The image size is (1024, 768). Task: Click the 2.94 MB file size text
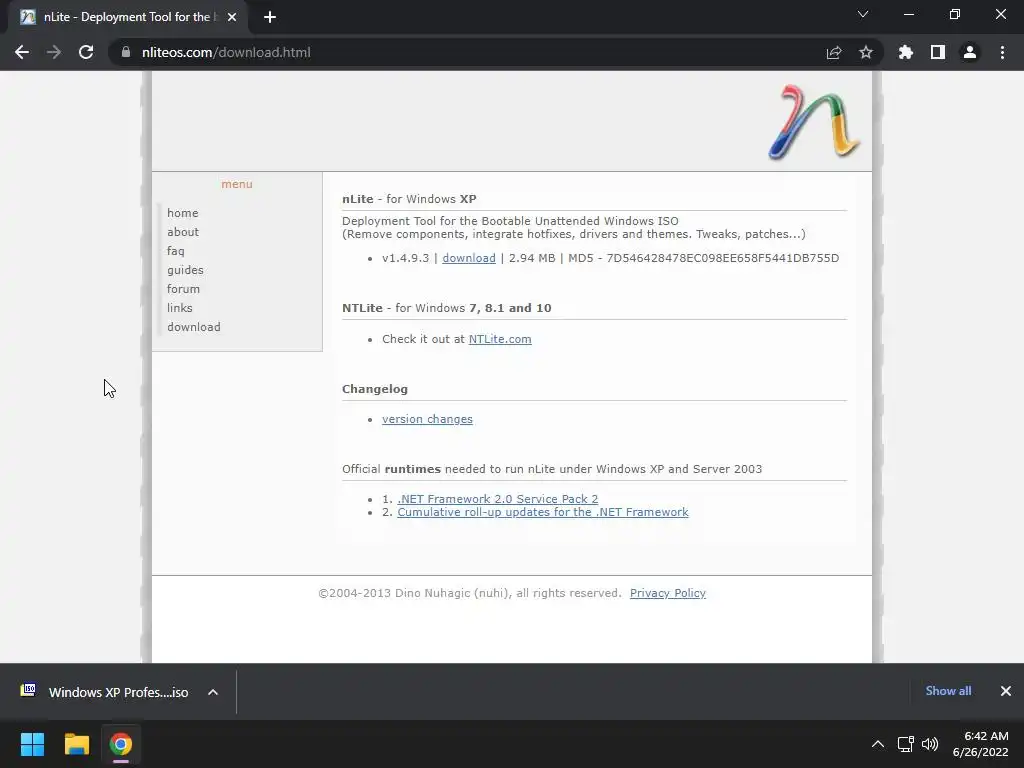pos(532,258)
